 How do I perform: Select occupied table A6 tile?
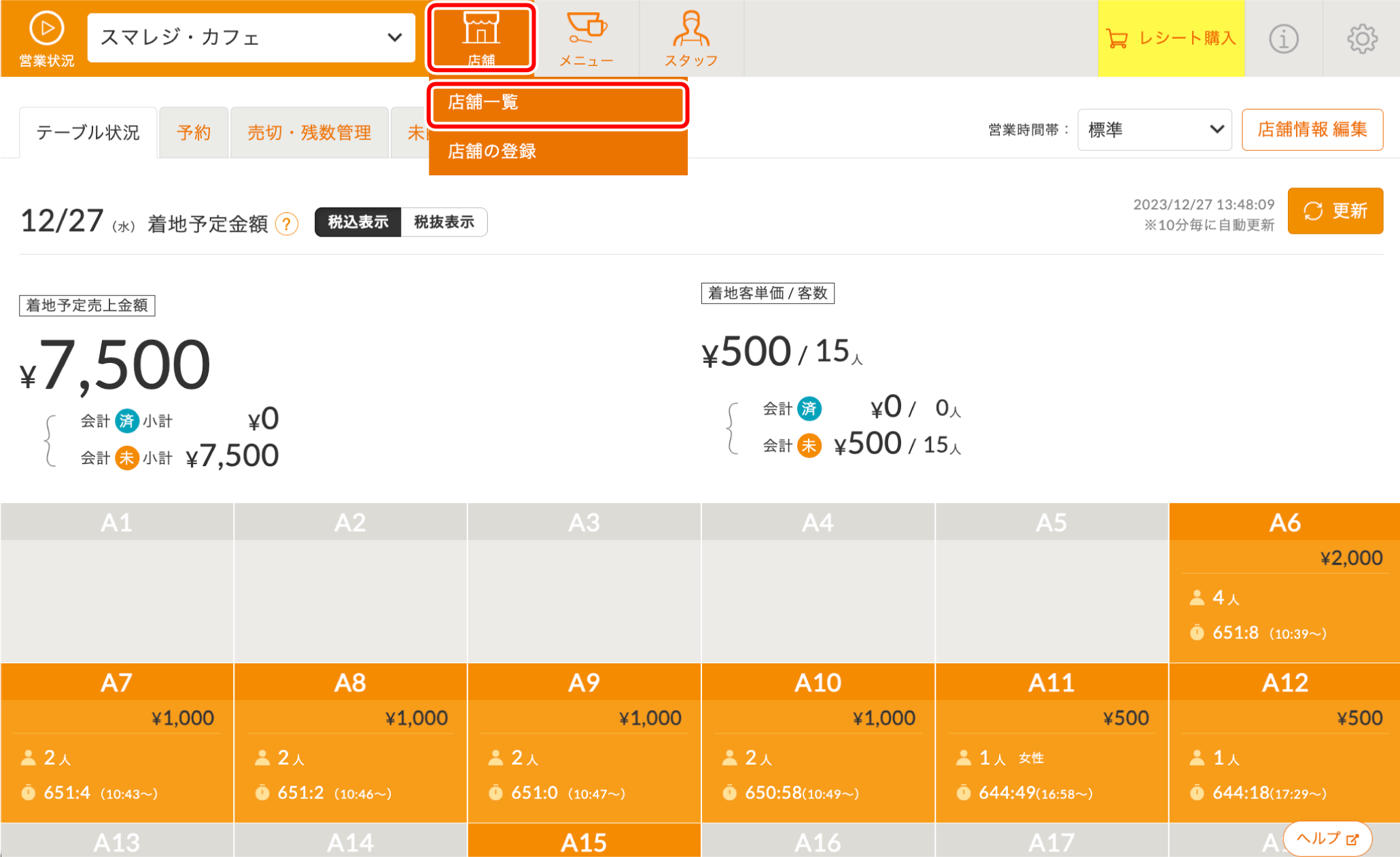1284,583
